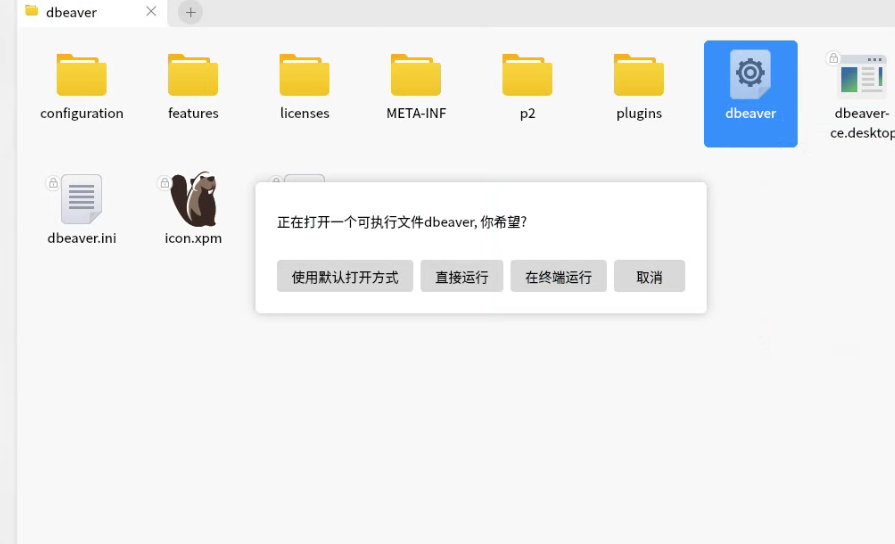Choose 在终端运行 to run in terminal
This screenshot has width=895, height=544.
pyautogui.click(x=558, y=276)
